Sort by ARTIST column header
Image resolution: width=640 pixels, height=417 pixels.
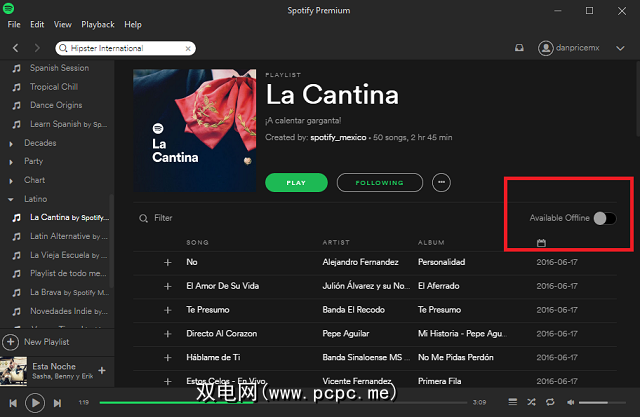pos(336,242)
